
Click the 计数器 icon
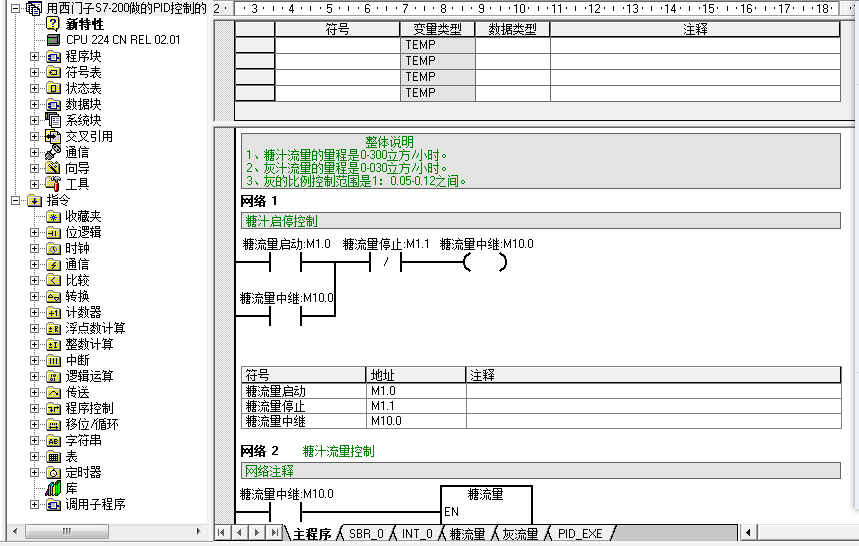(54, 312)
